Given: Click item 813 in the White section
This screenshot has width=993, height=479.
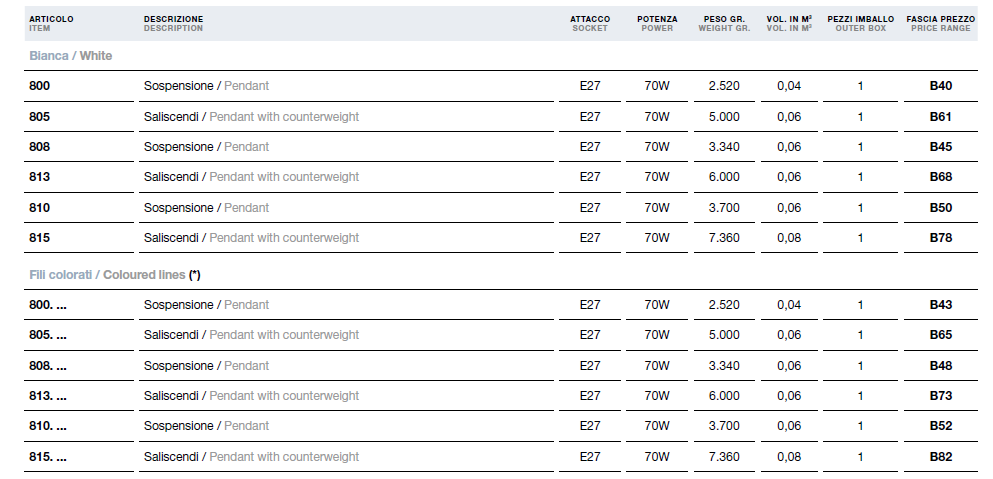Looking at the screenshot, I should click(x=39, y=177).
